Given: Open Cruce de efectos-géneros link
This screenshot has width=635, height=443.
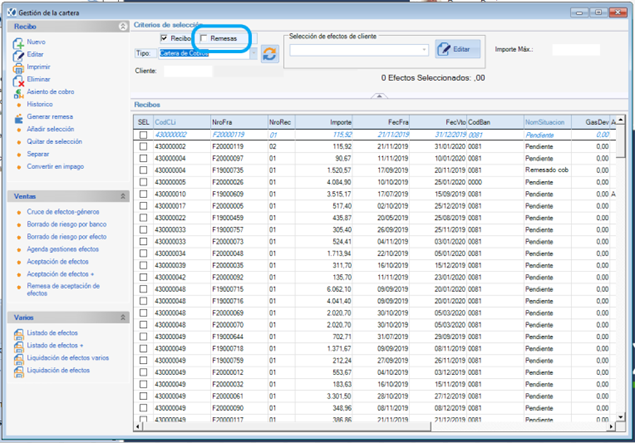Looking at the screenshot, I should [x=63, y=212].
